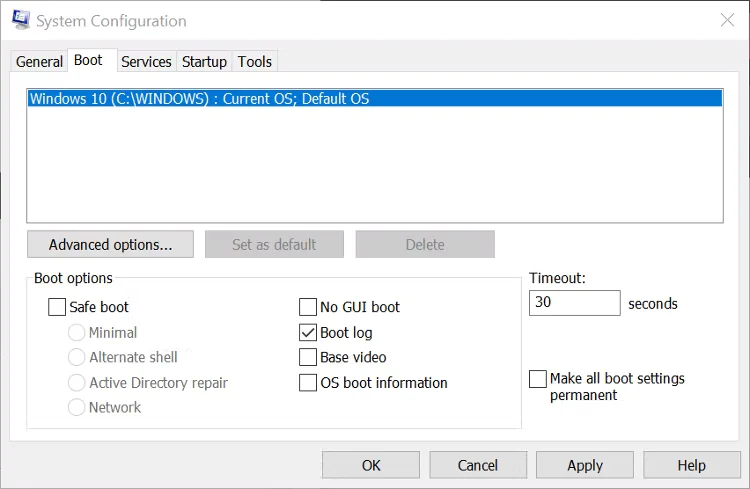
Task: Open Help for System Configuration
Action: coord(691,465)
